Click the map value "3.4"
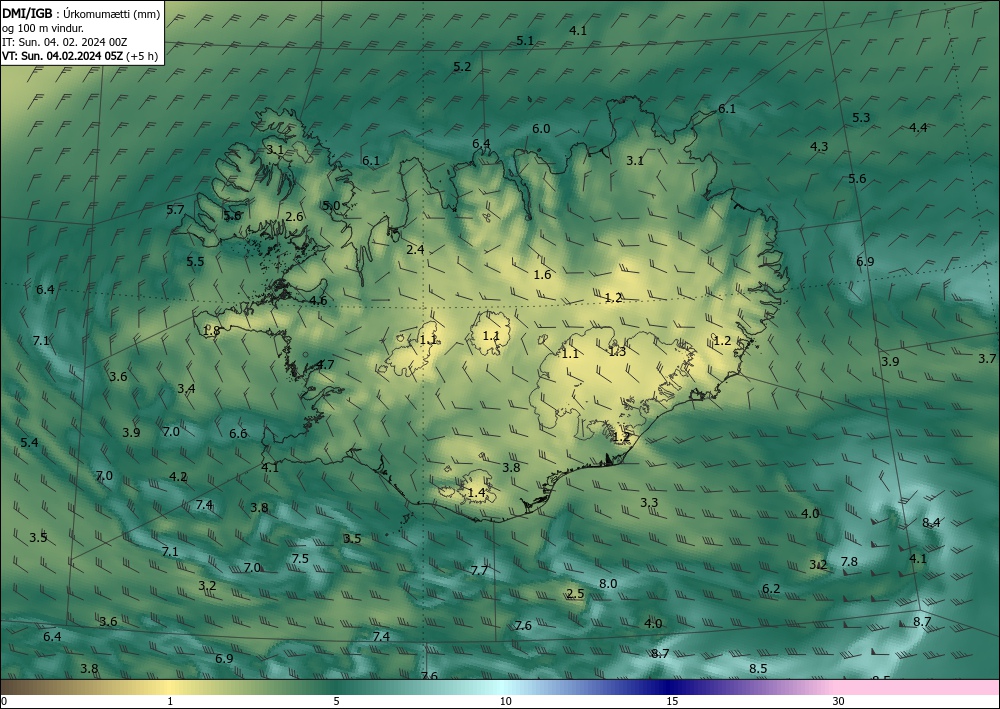The width and height of the screenshot is (1000, 709). (x=186, y=388)
